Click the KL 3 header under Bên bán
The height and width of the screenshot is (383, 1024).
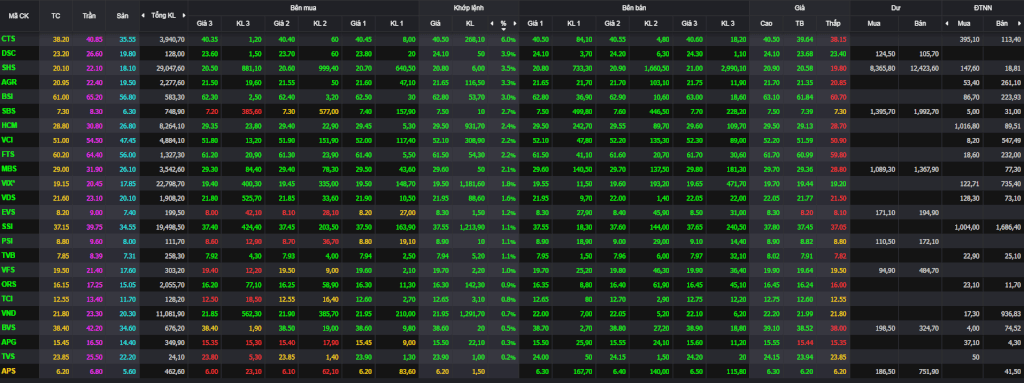[x=728, y=24]
